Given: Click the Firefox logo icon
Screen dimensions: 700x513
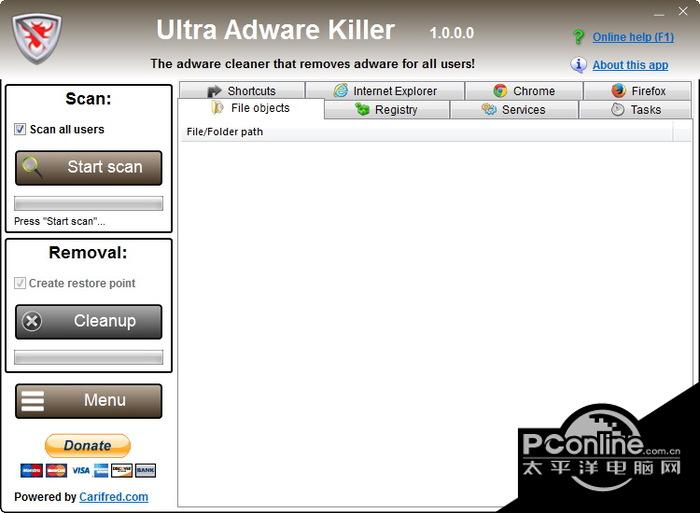Looking at the screenshot, I should [619, 91].
